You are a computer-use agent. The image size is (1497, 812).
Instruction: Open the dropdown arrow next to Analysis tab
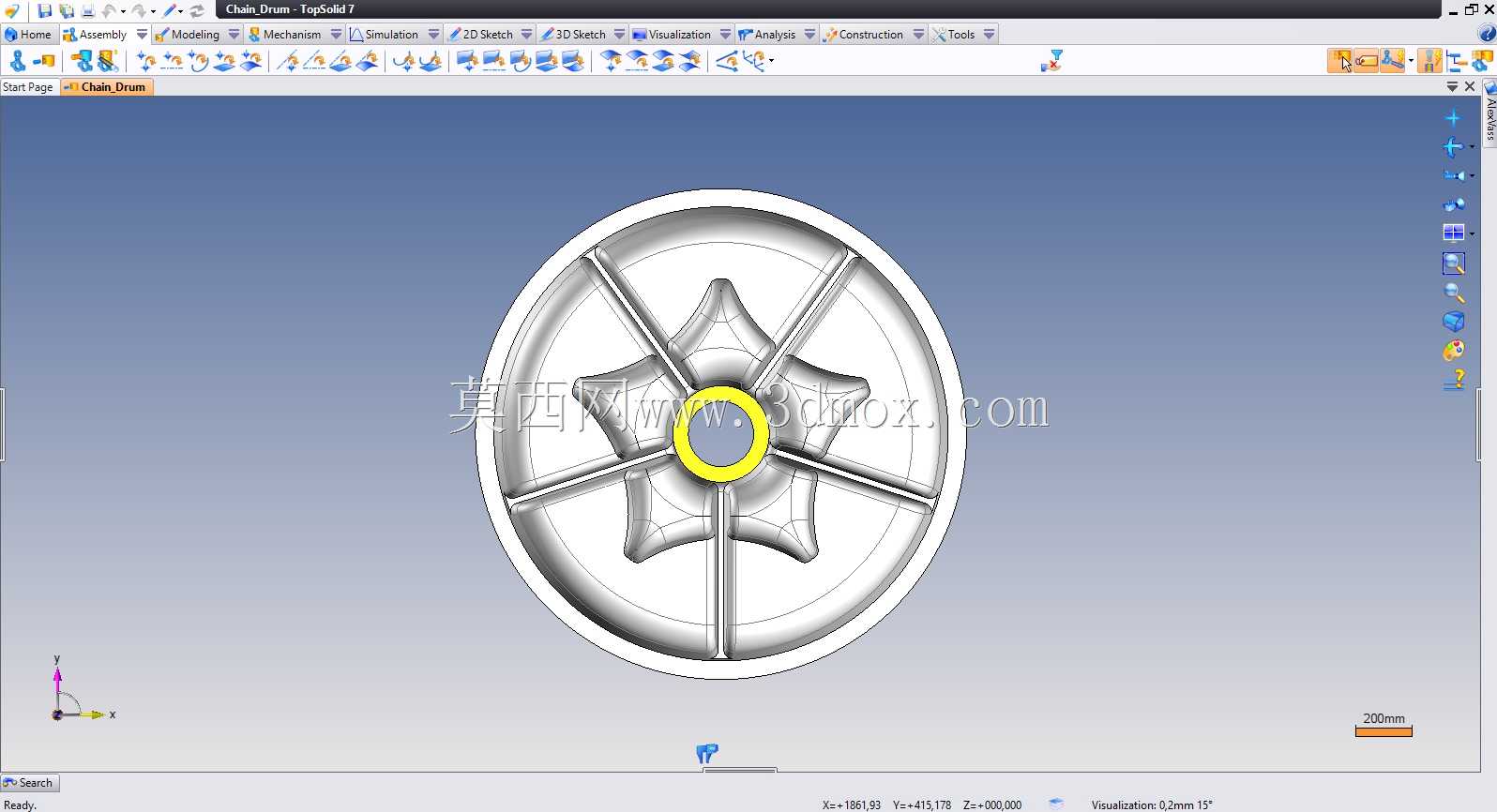[809, 35]
